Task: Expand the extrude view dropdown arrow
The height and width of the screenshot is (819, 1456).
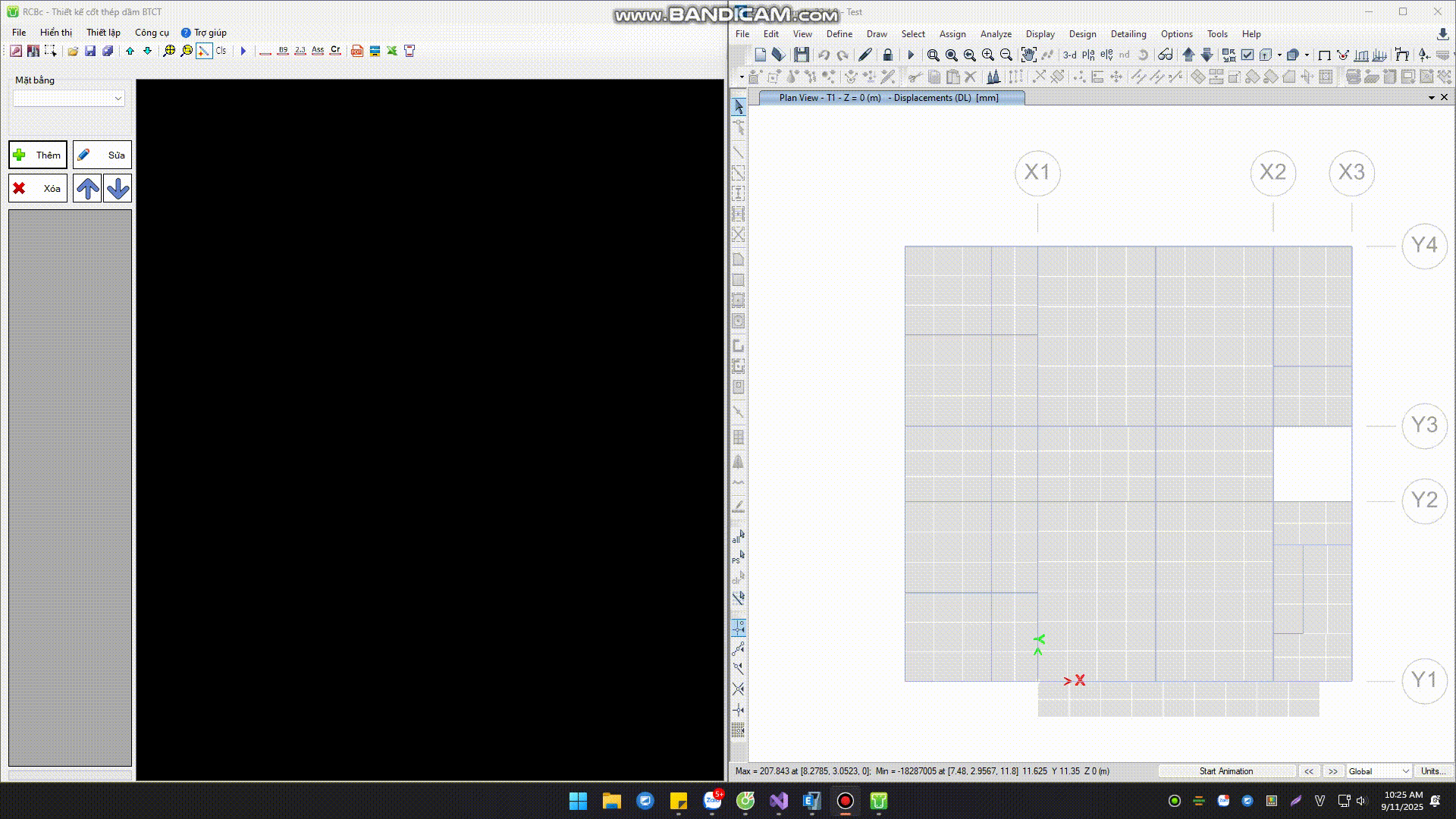Action: pos(1279,55)
